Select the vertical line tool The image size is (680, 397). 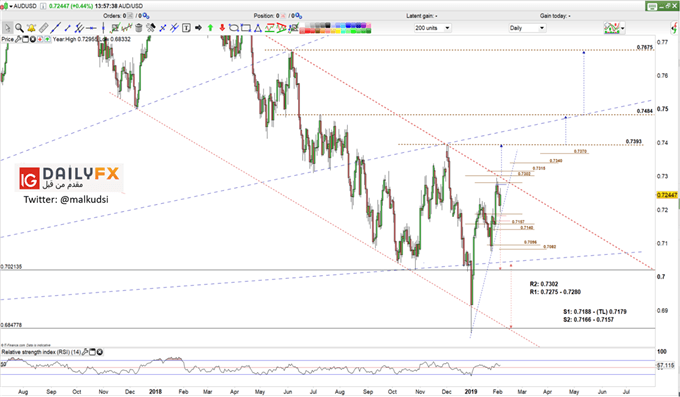[x=103, y=28]
